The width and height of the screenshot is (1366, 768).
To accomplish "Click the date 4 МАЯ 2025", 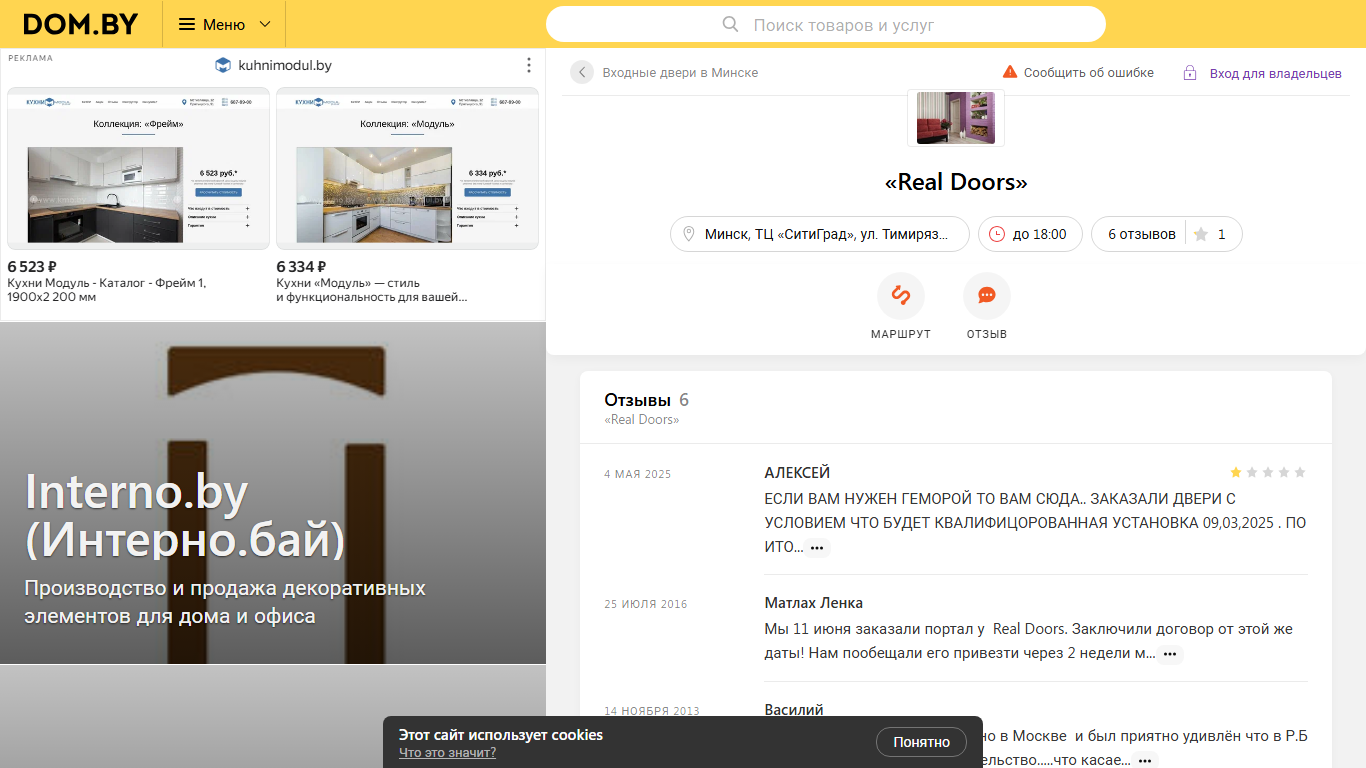I will coord(638,474).
